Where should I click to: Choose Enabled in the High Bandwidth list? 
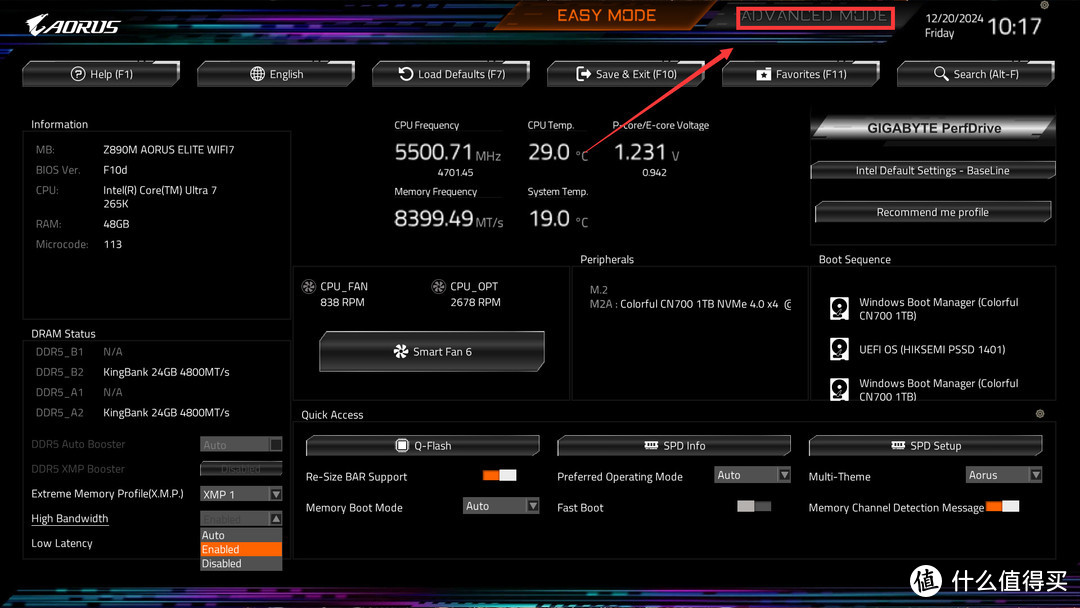[x=241, y=549]
